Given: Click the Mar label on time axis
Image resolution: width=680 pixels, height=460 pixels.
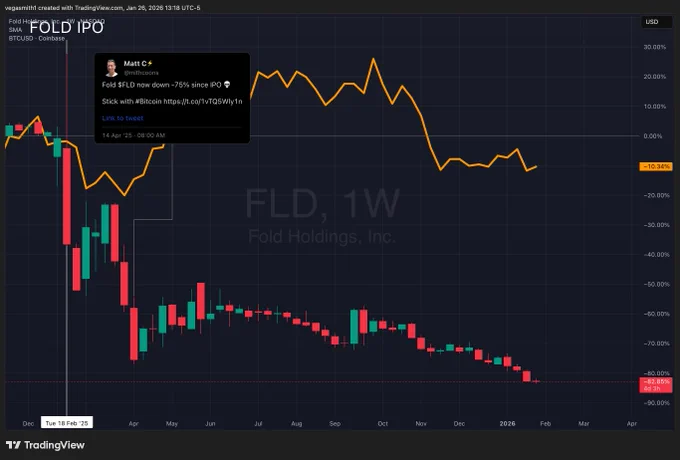Looking at the screenshot, I should point(584,423).
